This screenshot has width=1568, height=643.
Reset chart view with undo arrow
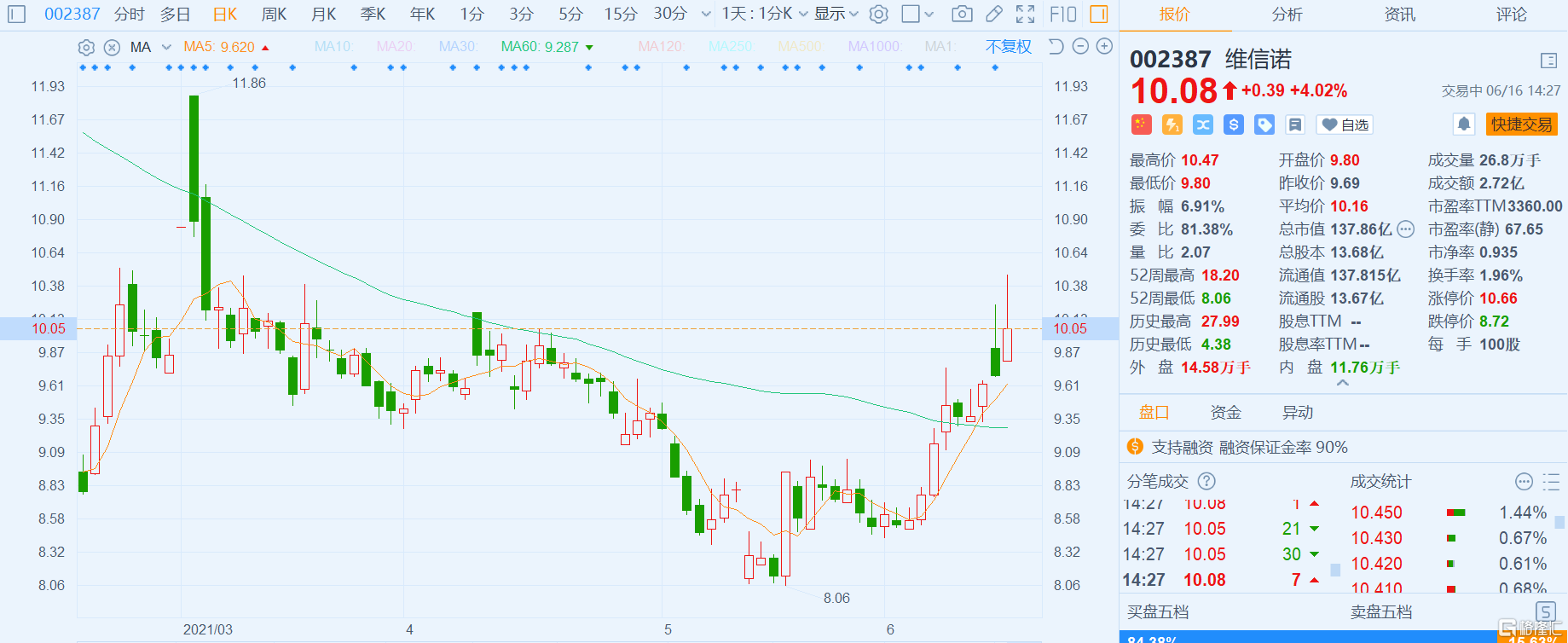coord(1056,46)
